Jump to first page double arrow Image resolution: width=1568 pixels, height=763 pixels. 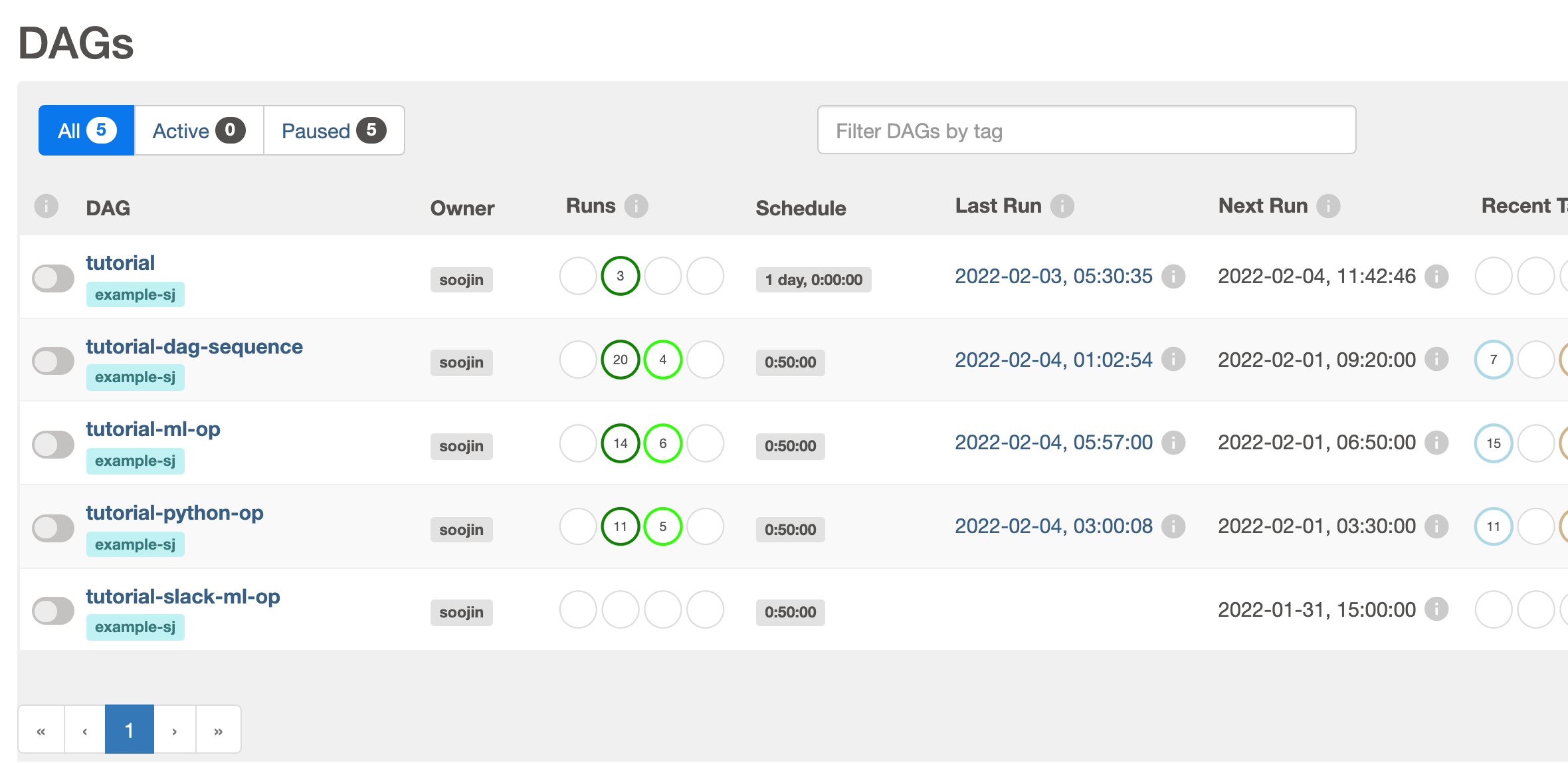(x=41, y=730)
